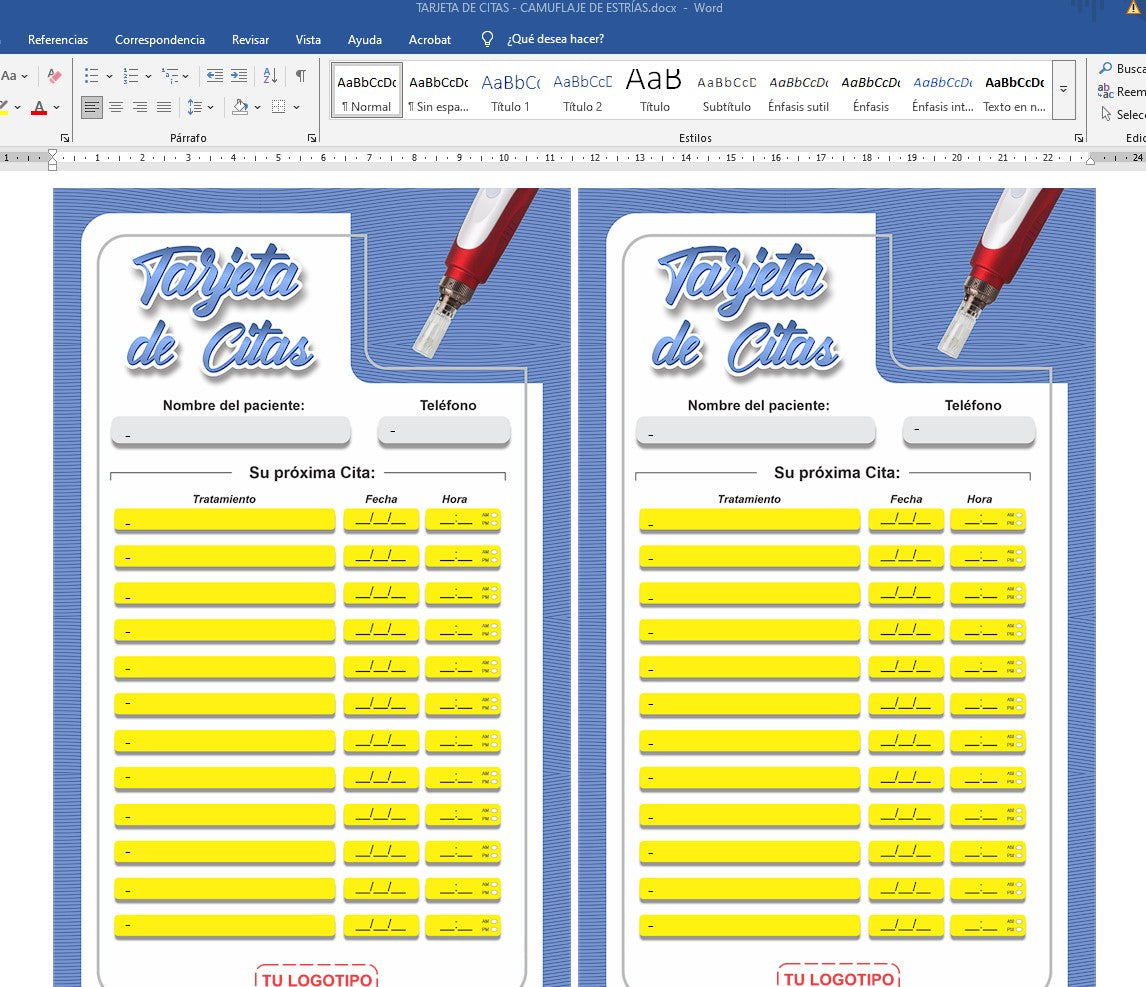Open the line spacing dropdown
This screenshot has height=987, width=1146.
tap(200, 107)
